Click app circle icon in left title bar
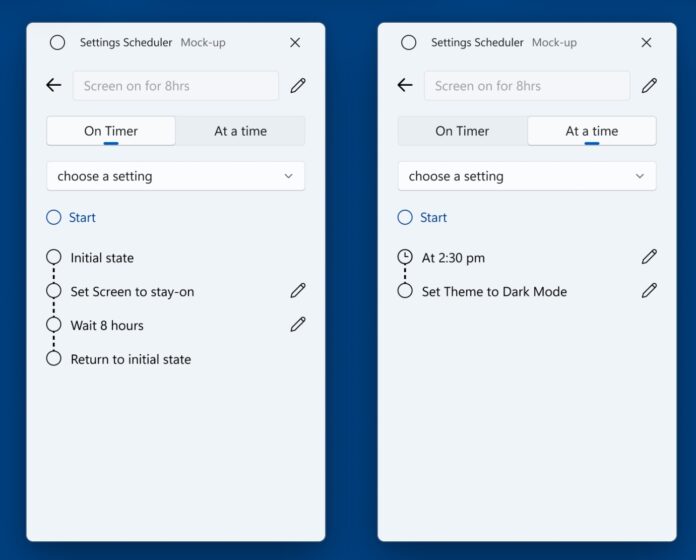The width and height of the screenshot is (696, 560). pyautogui.click(x=57, y=43)
